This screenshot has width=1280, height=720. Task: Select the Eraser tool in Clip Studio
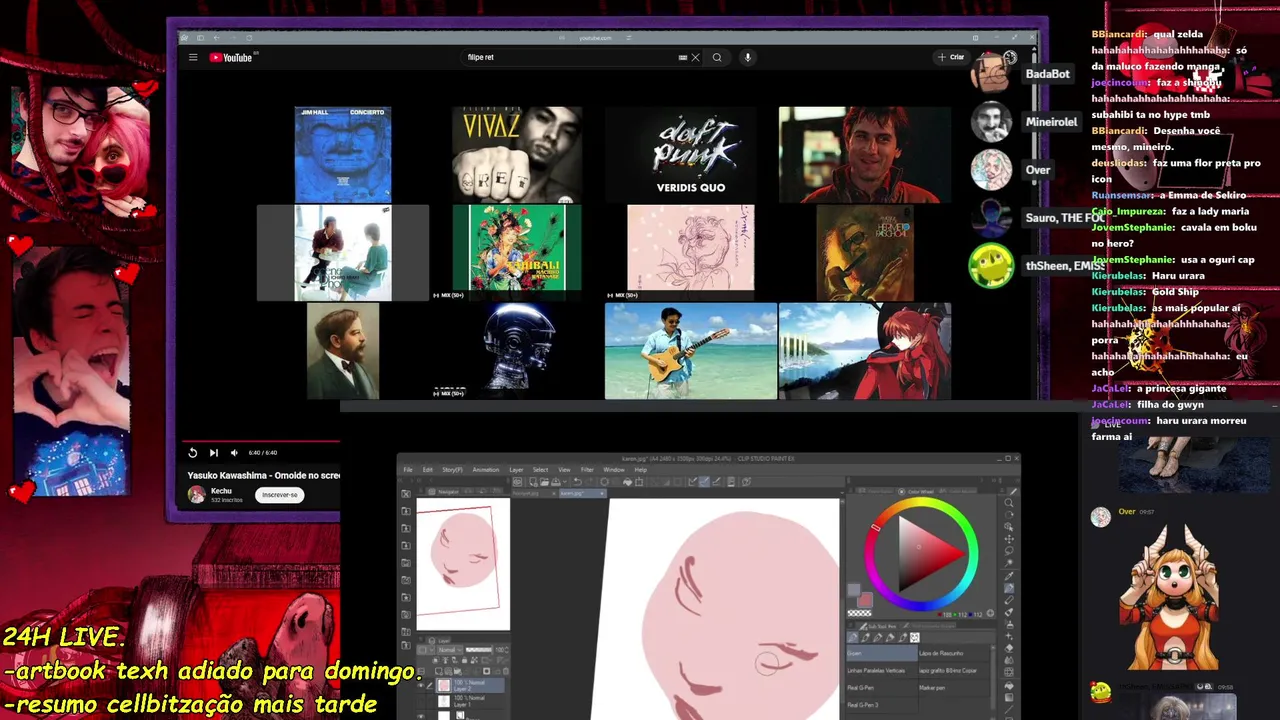[1009, 648]
